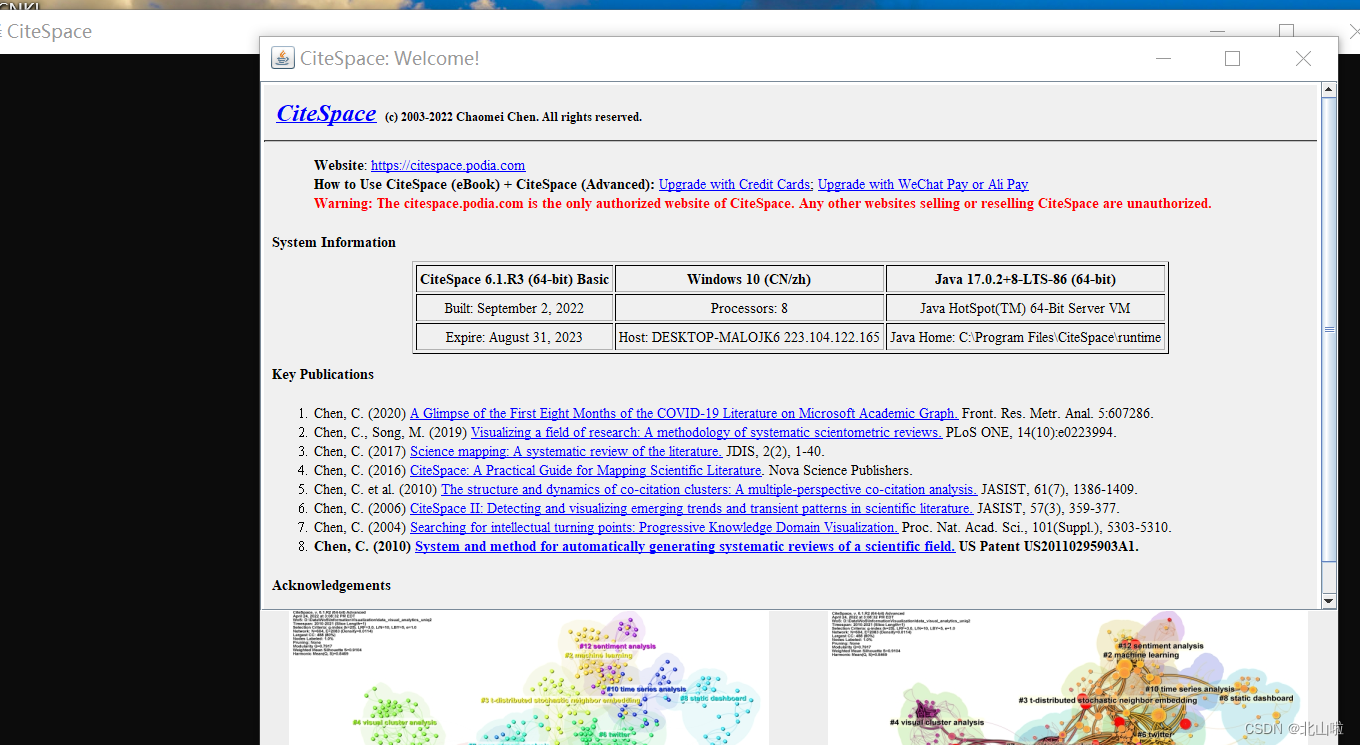Click the Java icon in Welcome title bar
Screen dimensions: 1360x745
click(x=283, y=58)
